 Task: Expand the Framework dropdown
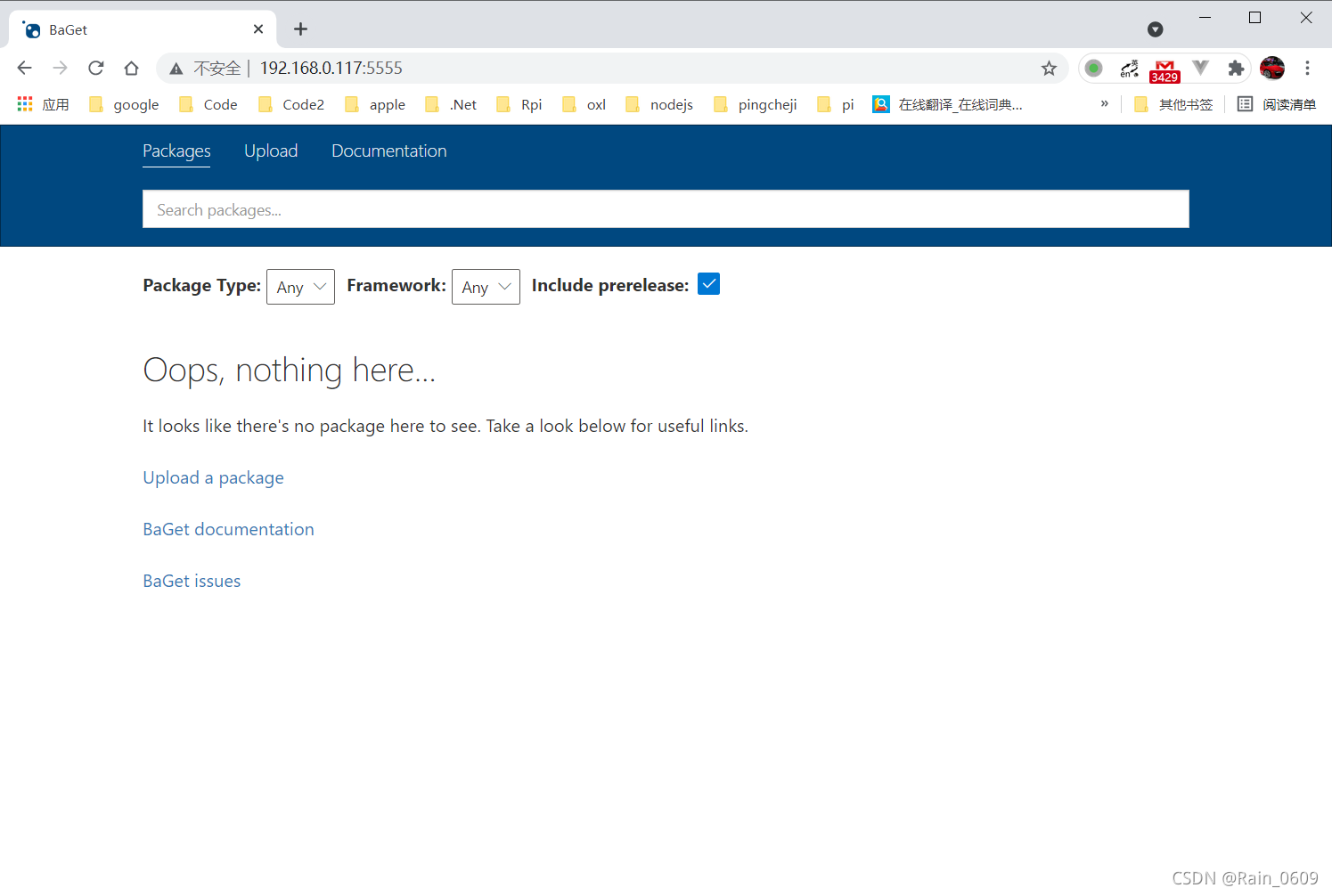[x=486, y=287]
